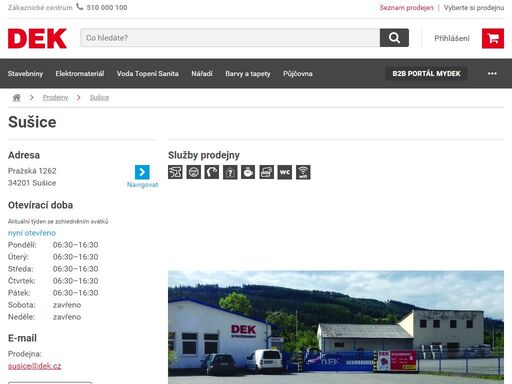Click the DEK logo
512x384 pixels.
37,39
